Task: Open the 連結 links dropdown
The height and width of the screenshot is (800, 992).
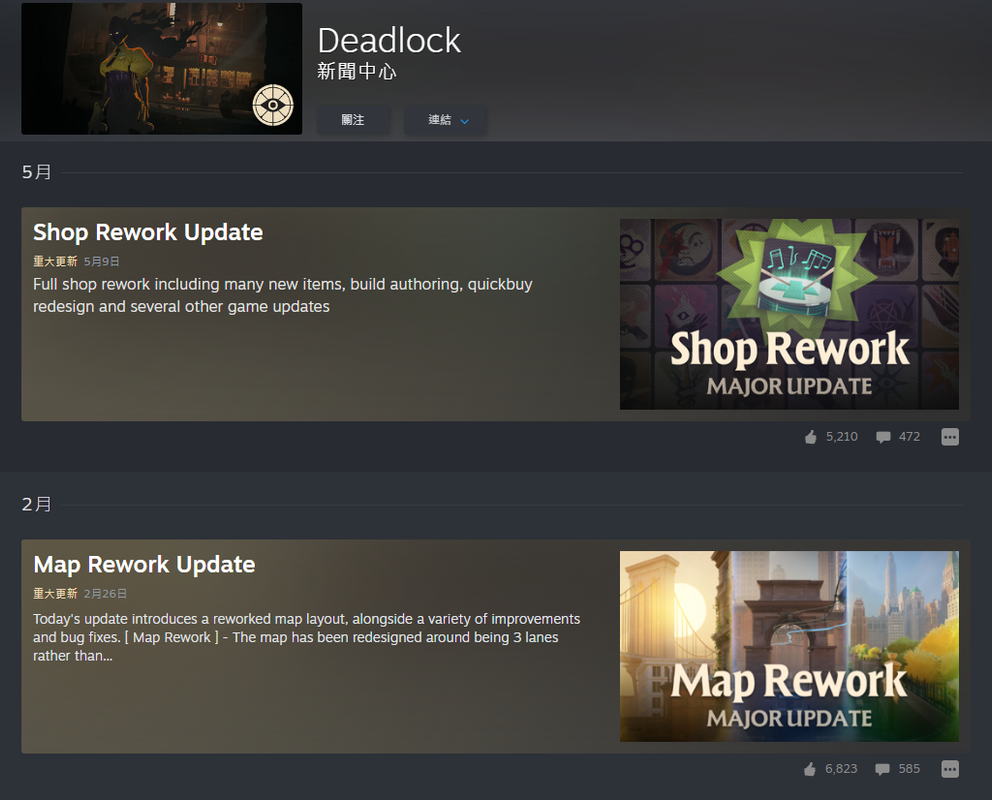Action: pyautogui.click(x=445, y=120)
